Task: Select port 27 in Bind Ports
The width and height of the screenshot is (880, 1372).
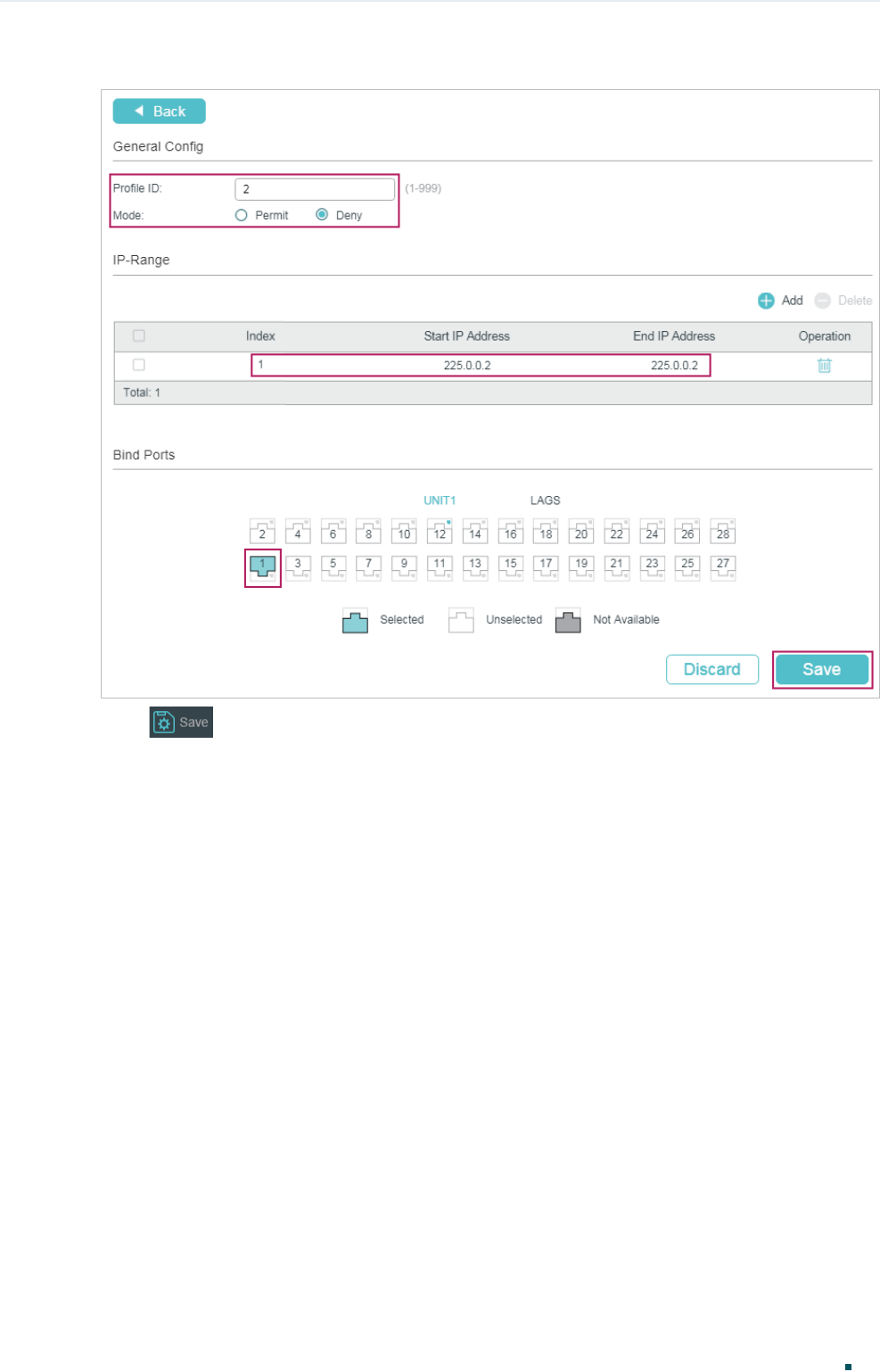Action: tap(723, 566)
